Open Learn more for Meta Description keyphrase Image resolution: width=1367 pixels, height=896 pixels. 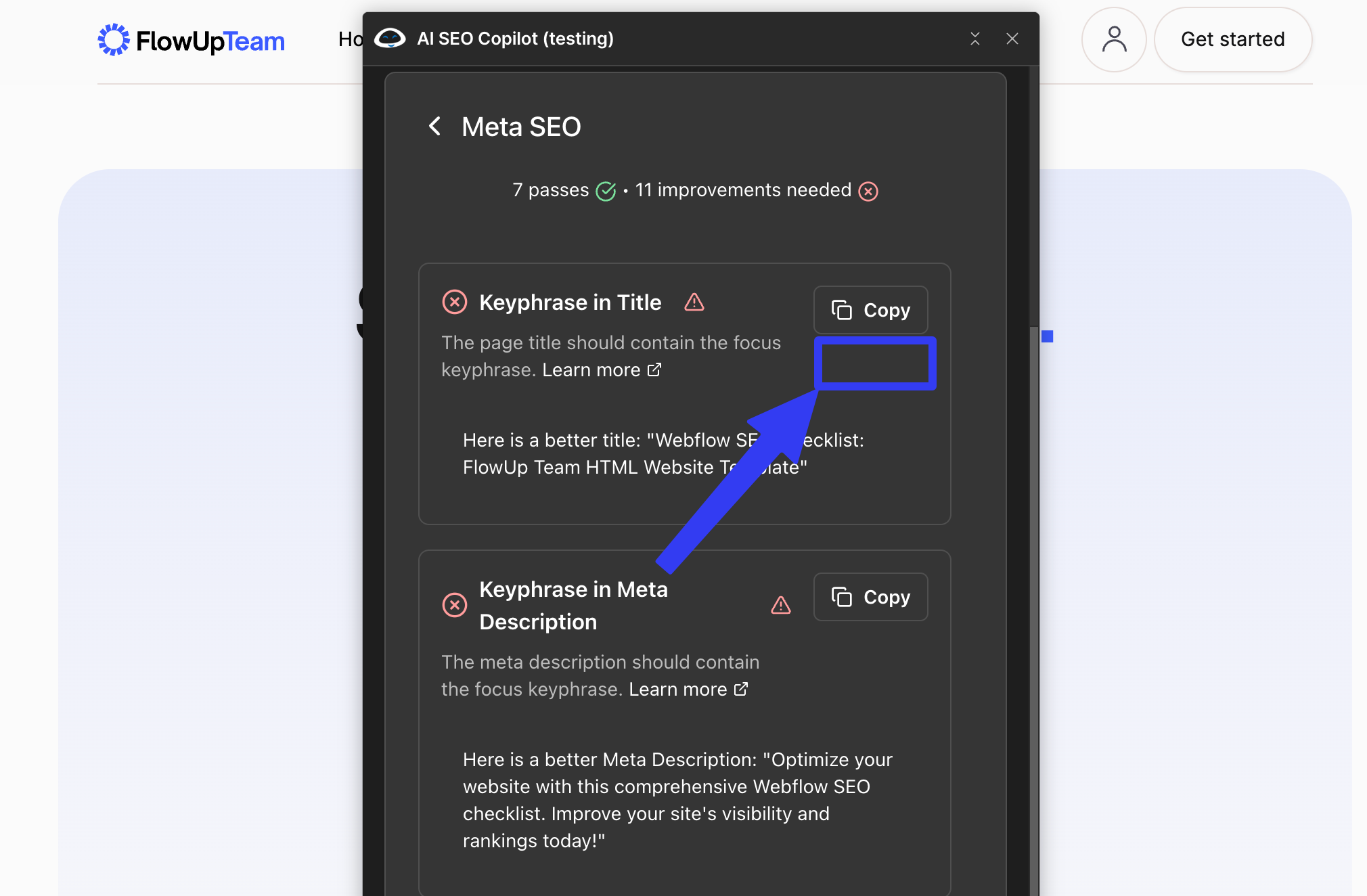pos(688,690)
